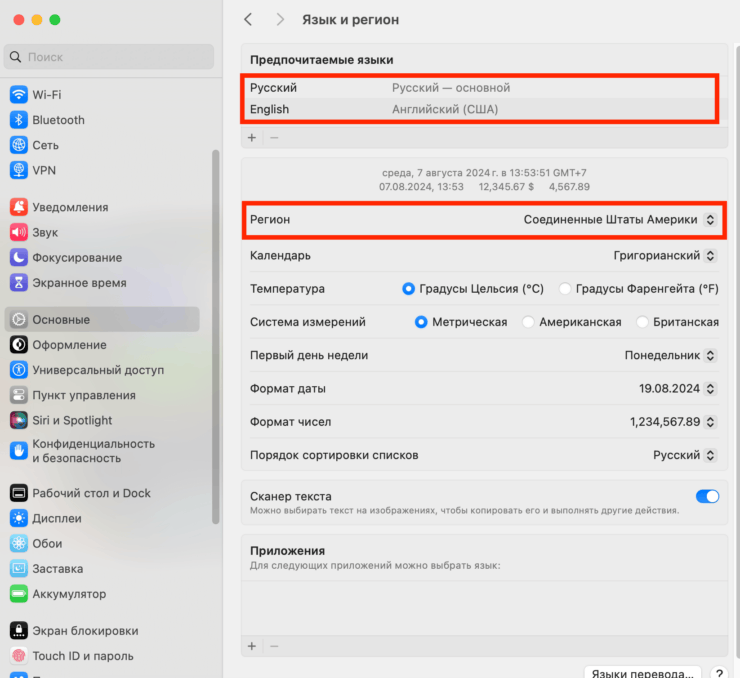Remove application language with minus
Image resolution: width=740 pixels, height=678 pixels.
coord(274,646)
